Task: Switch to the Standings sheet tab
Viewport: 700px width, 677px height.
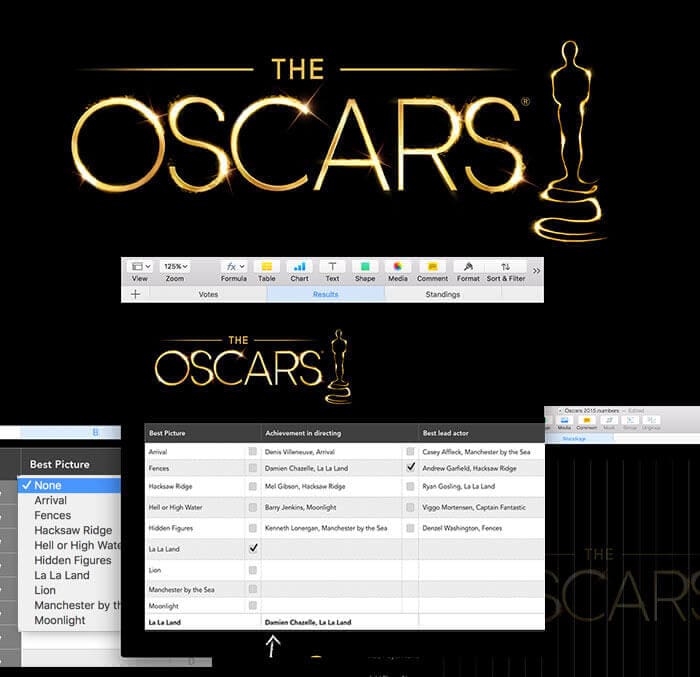Action: click(x=442, y=294)
